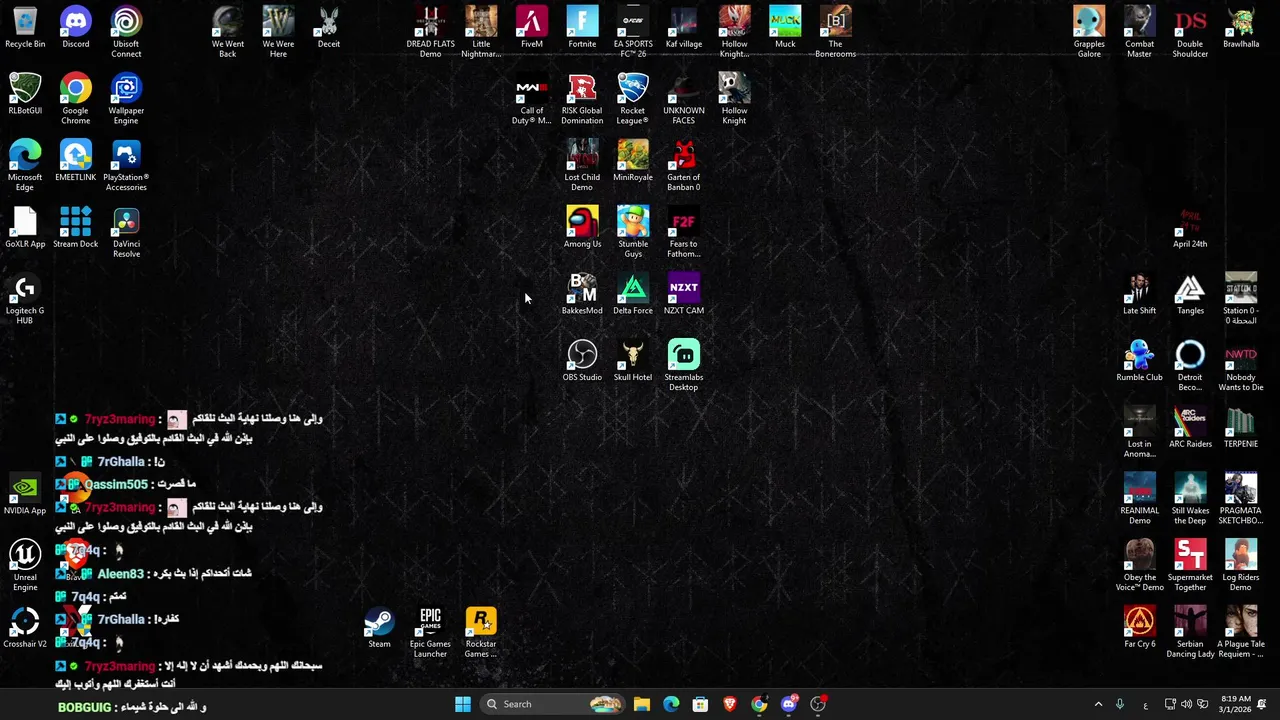Select the RLBotGUI desktop icon
Image resolution: width=1280 pixels, height=720 pixels.
tap(25, 94)
